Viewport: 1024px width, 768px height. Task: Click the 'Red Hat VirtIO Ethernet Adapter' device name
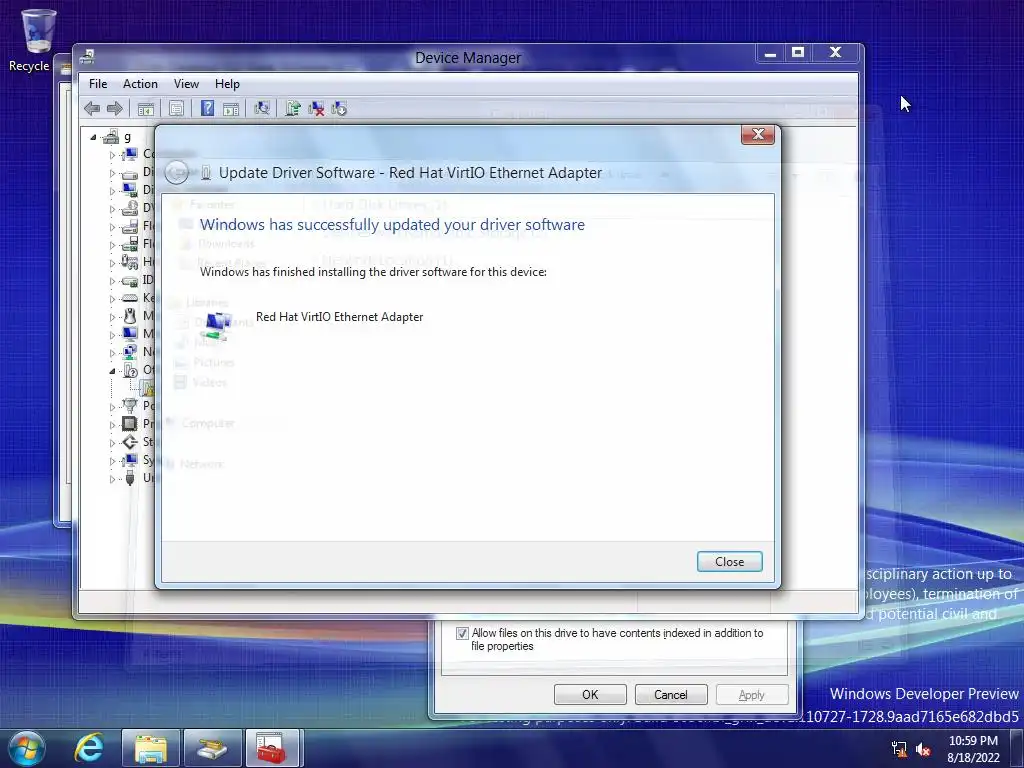(340, 317)
